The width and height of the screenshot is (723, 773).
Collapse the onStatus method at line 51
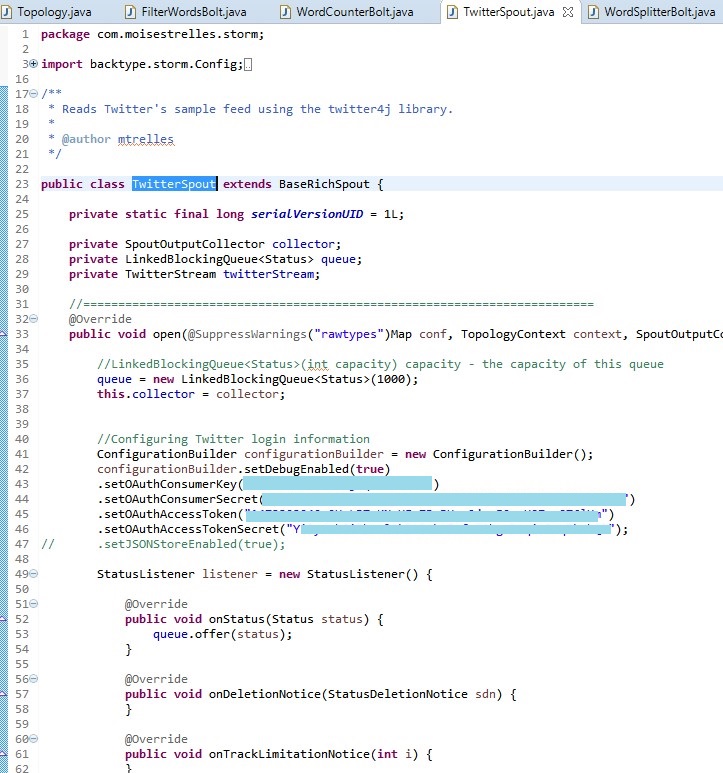tap(34, 603)
